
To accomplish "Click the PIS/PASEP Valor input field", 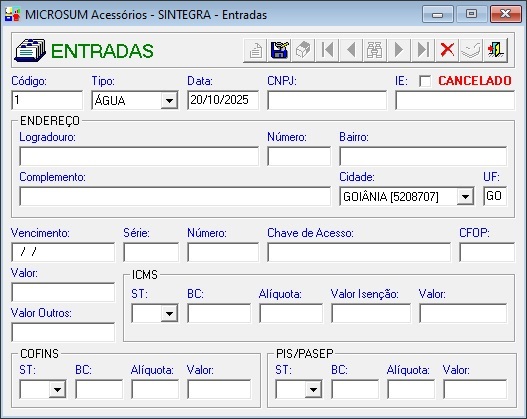I will (475, 389).
